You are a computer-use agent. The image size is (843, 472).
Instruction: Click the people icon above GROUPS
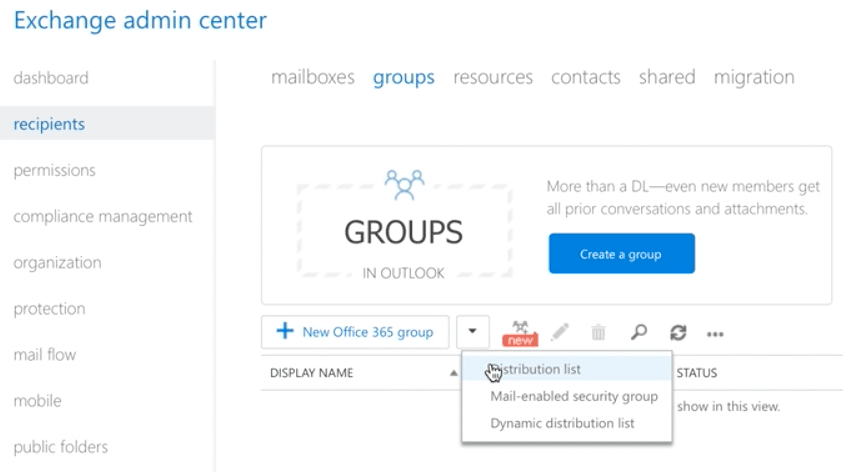pyautogui.click(x=404, y=184)
